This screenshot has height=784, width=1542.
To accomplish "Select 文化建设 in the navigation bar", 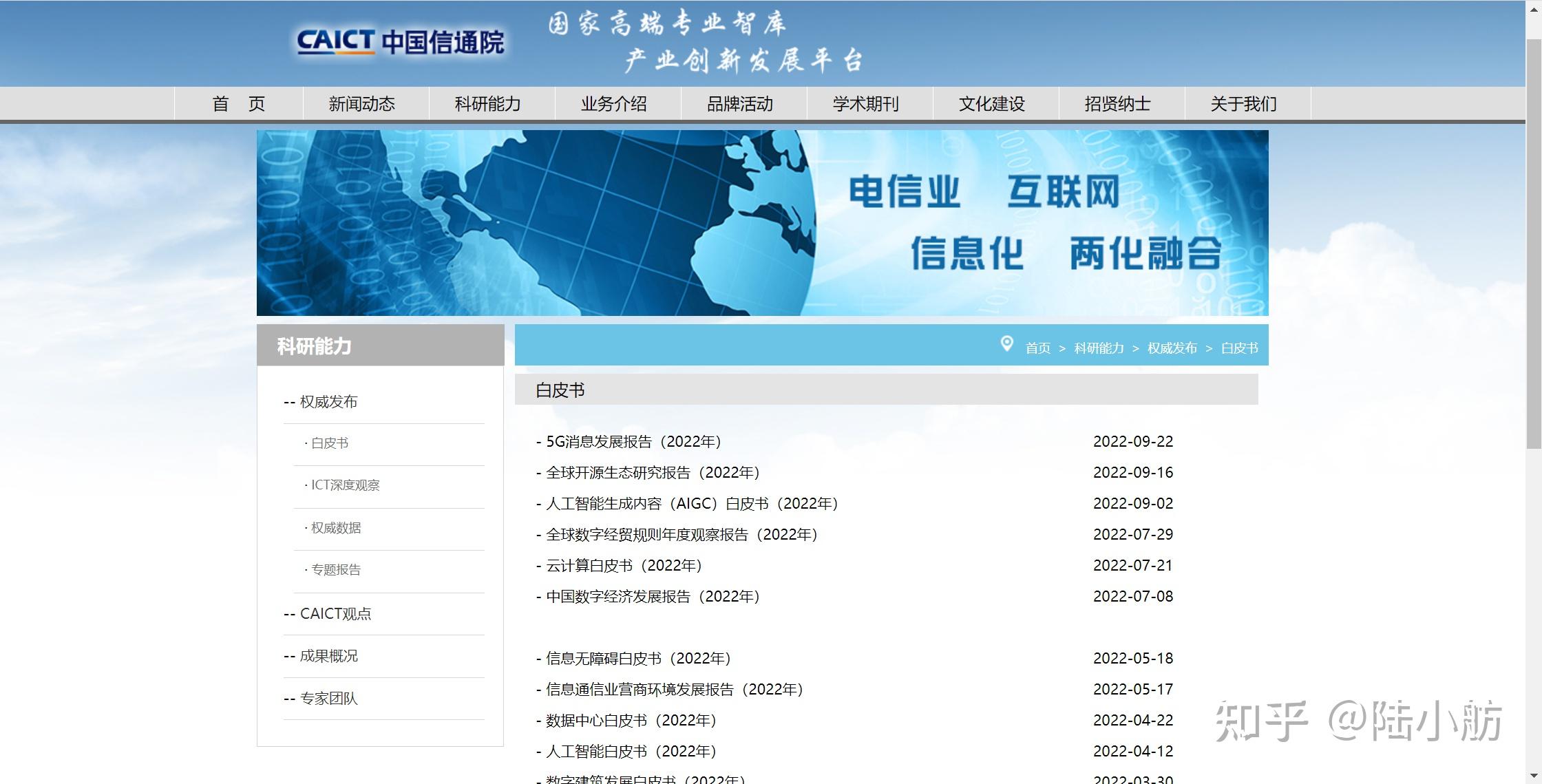I will (x=992, y=103).
